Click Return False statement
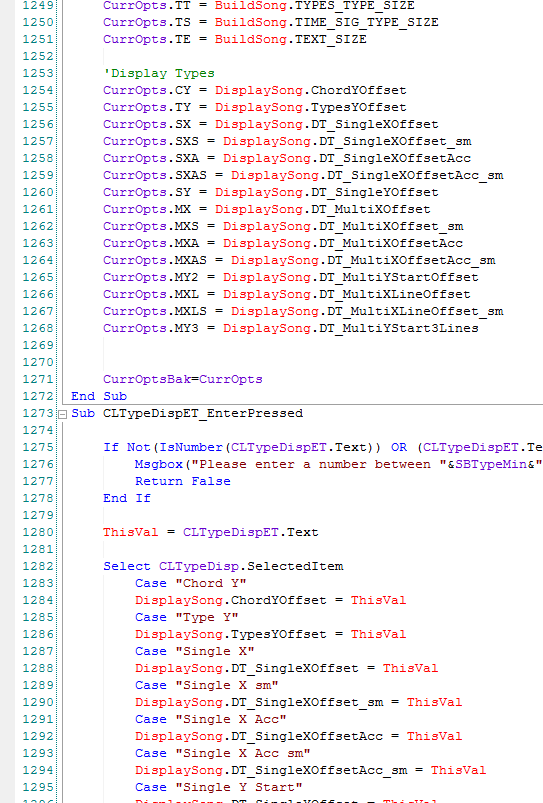Viewport: 543px width, 803px height. pos(182,481)
